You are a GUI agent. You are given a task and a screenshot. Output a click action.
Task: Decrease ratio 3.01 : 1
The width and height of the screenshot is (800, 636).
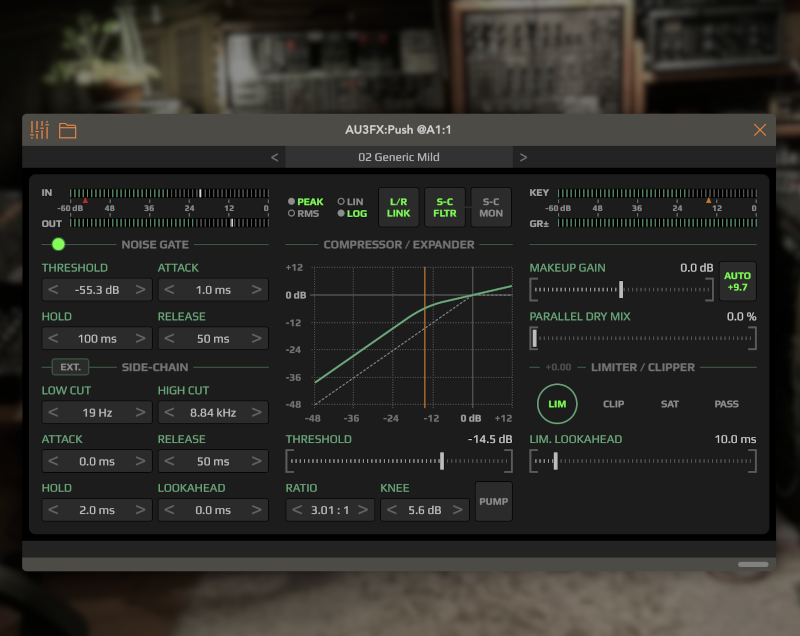pyautogui.click(x=297, y=510)
